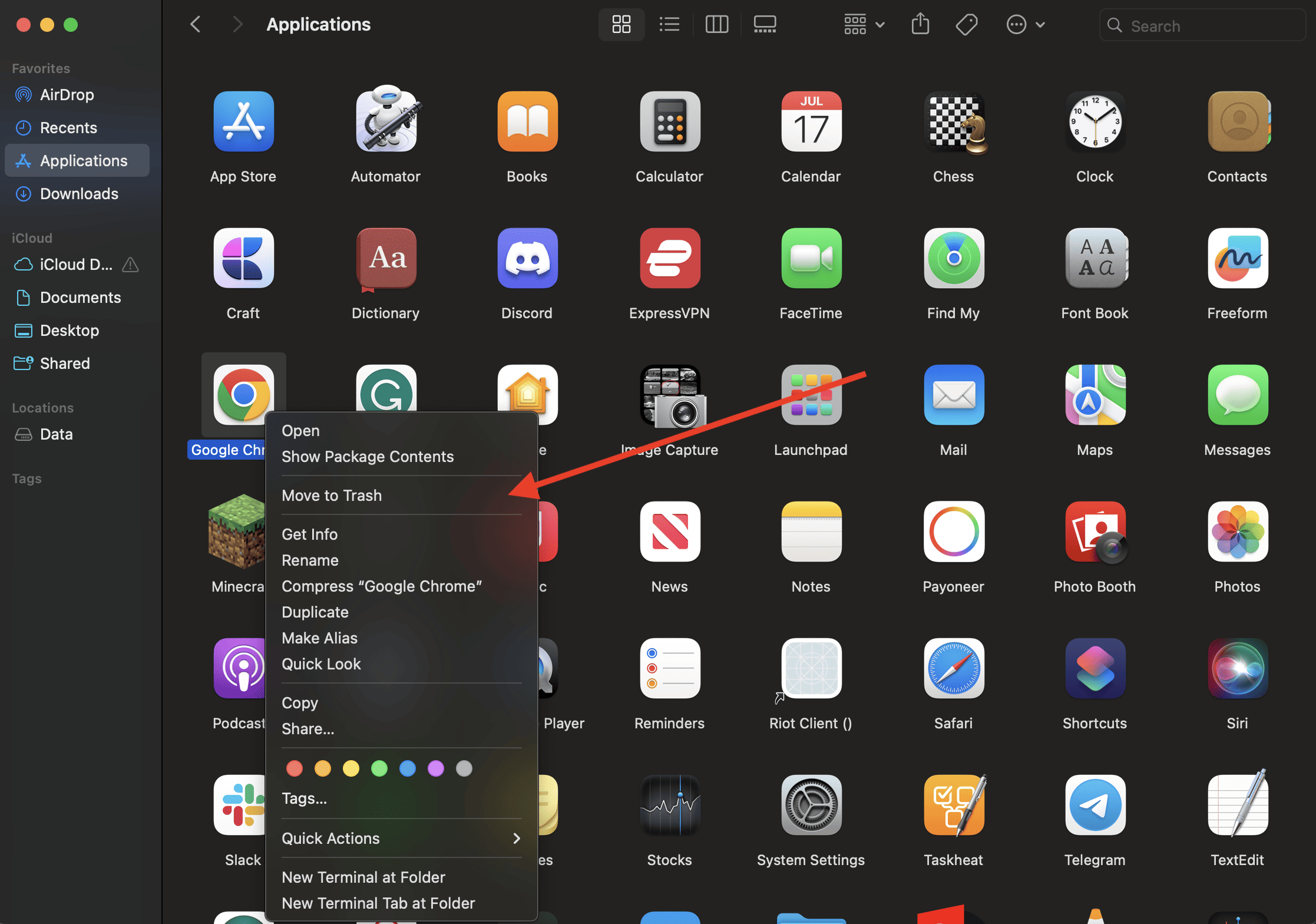The image size is (1316, 924).
Task: Select icon grid view toggle
Action: pos(621,25)
